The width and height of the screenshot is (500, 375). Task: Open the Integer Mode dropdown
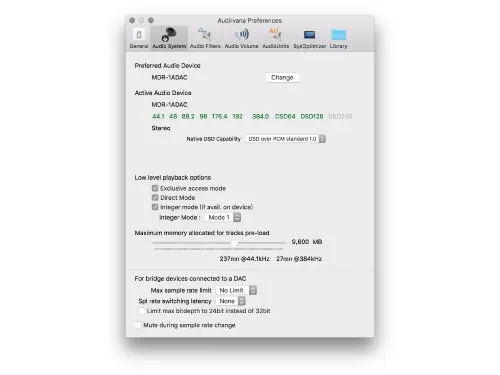[223, 217]
